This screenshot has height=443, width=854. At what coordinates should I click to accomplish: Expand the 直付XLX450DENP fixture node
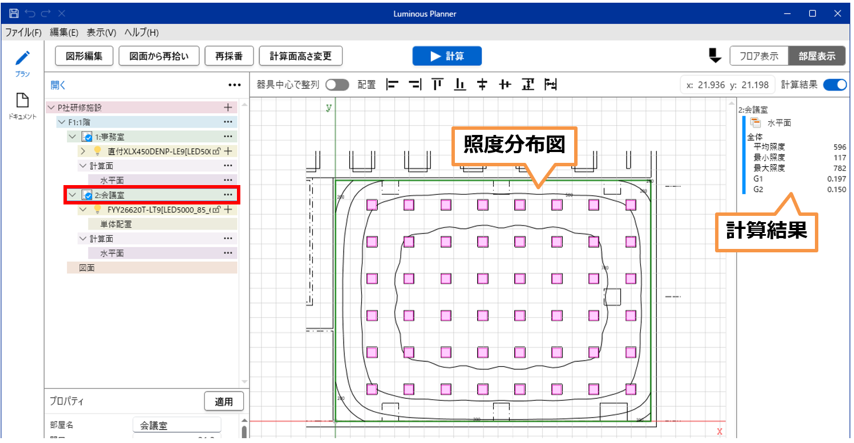[x=83, y=151]
